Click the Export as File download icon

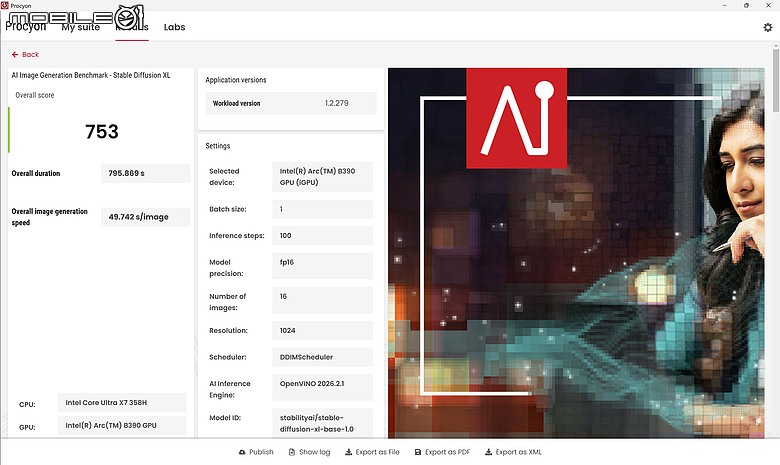click(348, 452)
